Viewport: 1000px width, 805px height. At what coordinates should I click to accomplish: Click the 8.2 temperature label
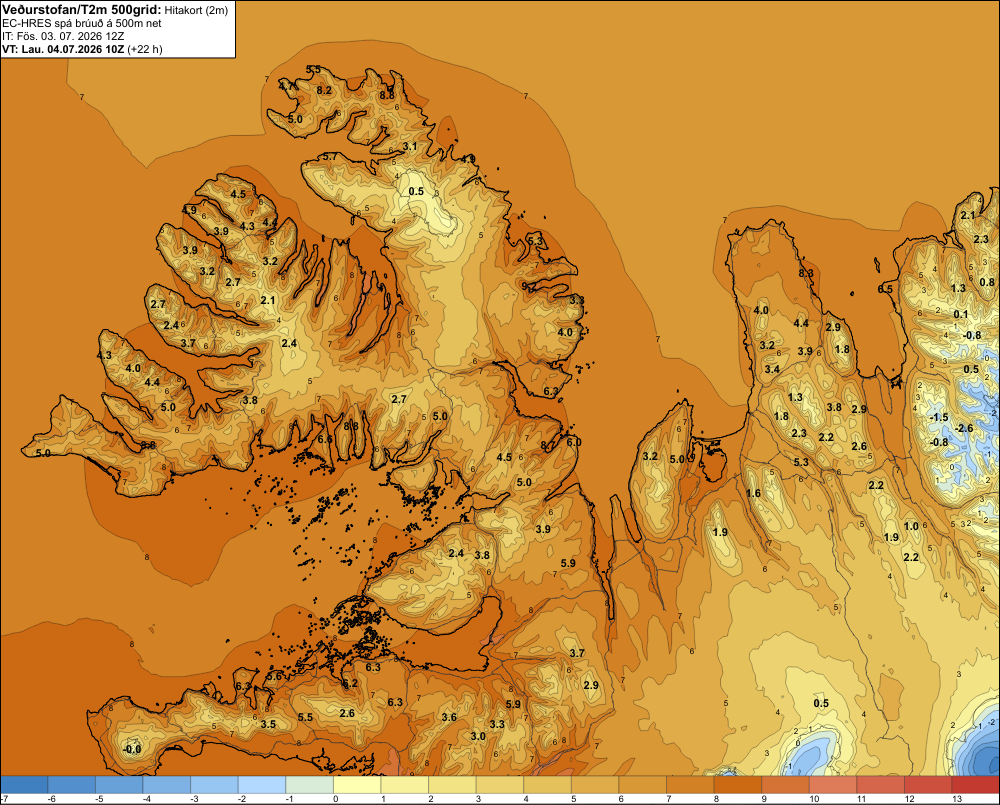[324, 90]
